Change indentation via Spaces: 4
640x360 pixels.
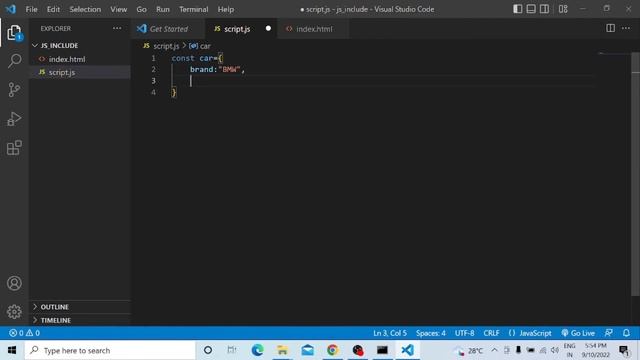click(x=431, y=333)
